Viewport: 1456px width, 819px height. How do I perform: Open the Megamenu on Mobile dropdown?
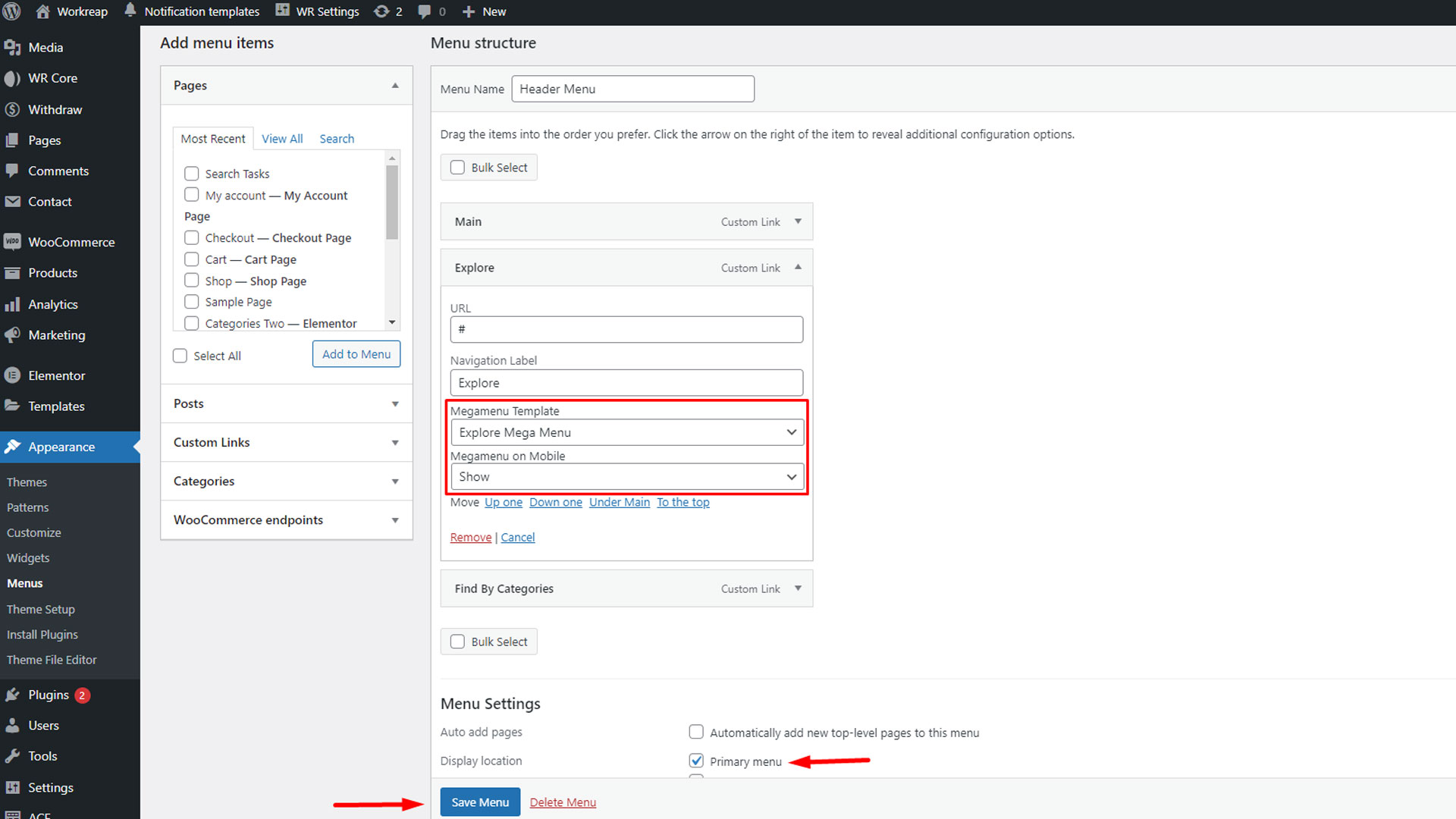click(x=626, y=477)
